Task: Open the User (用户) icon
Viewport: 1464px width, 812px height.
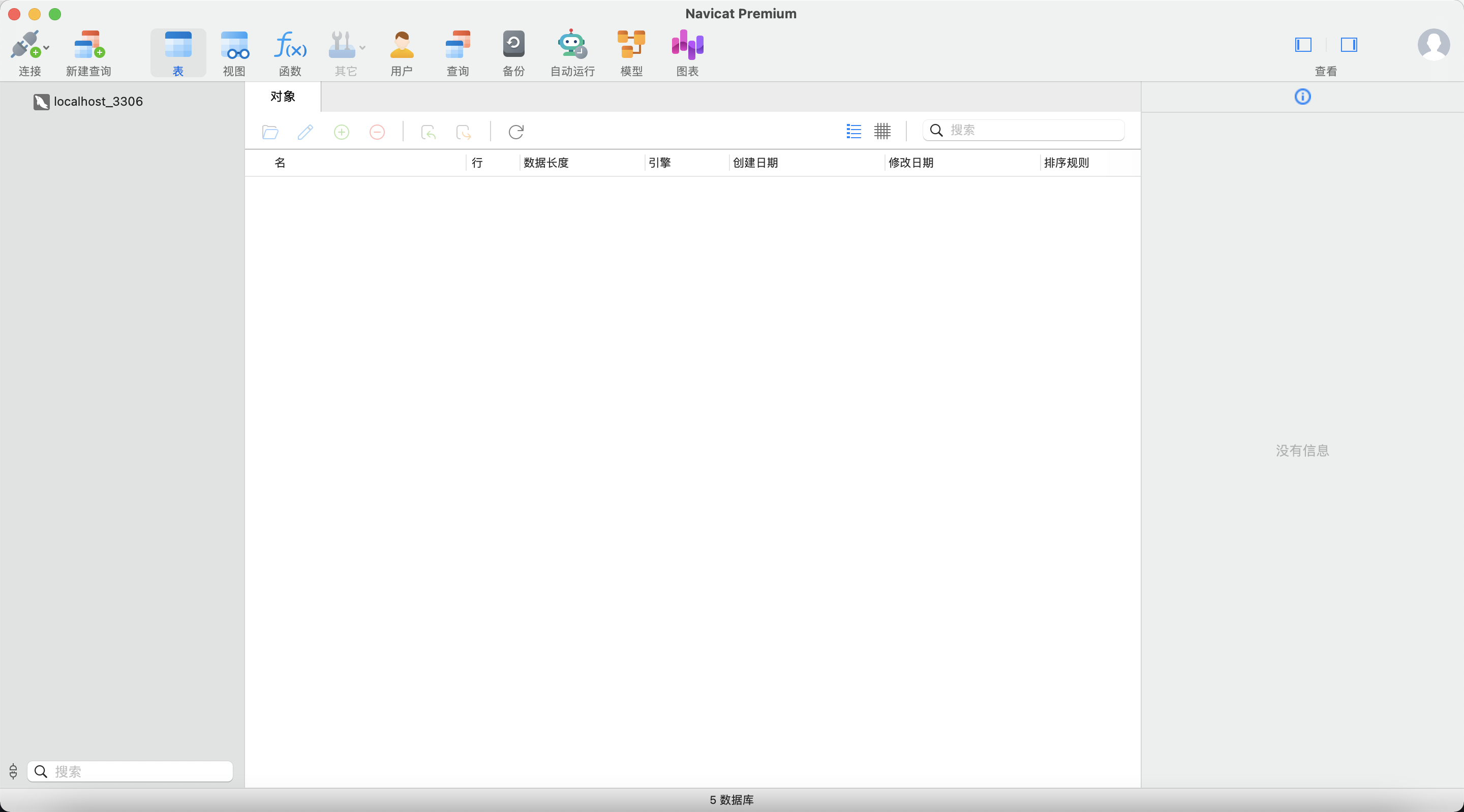Action: [x=402, y=44]
